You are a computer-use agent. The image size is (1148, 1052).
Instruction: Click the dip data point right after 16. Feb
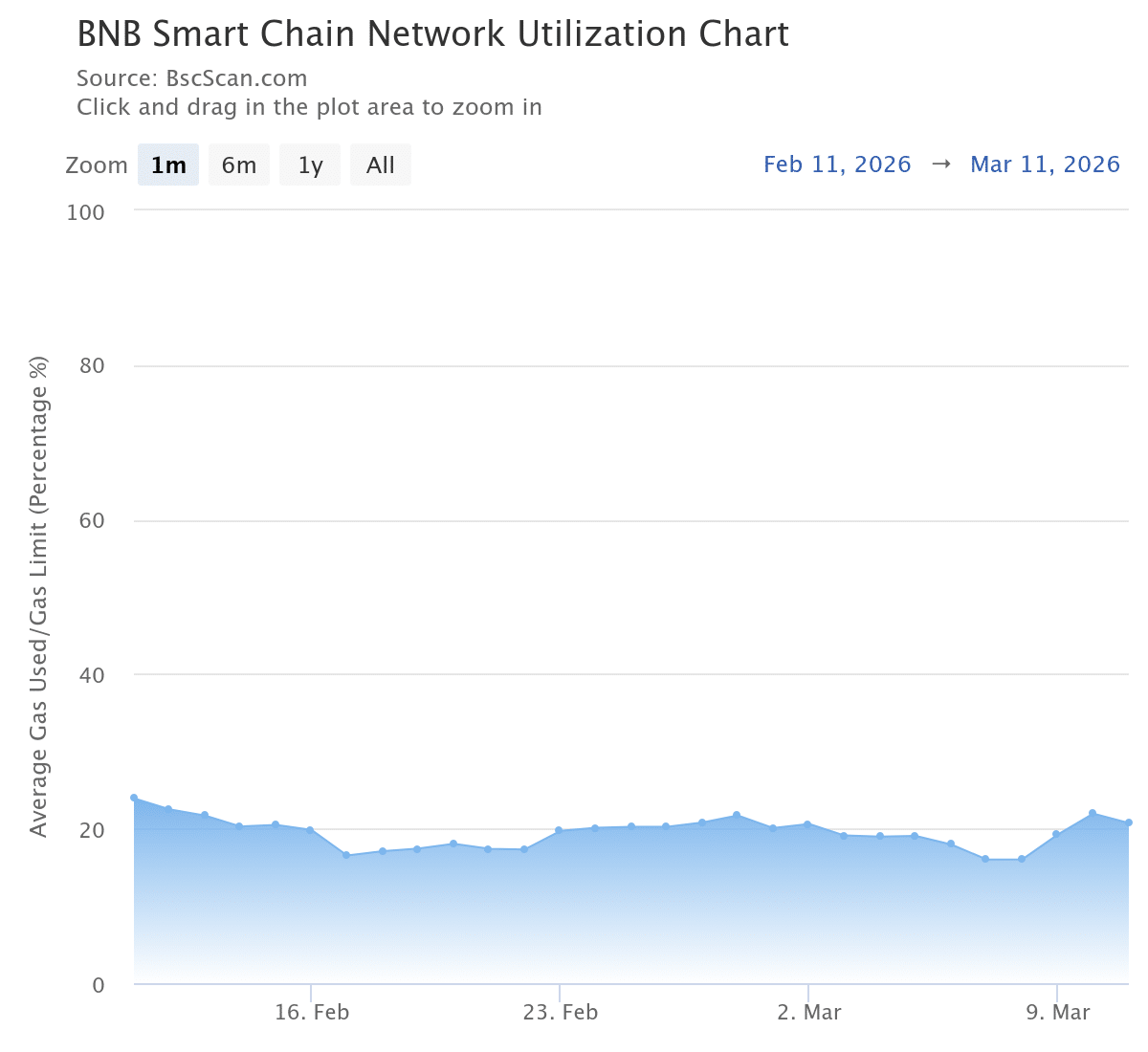pyautogui.click(x=346, y=855)
